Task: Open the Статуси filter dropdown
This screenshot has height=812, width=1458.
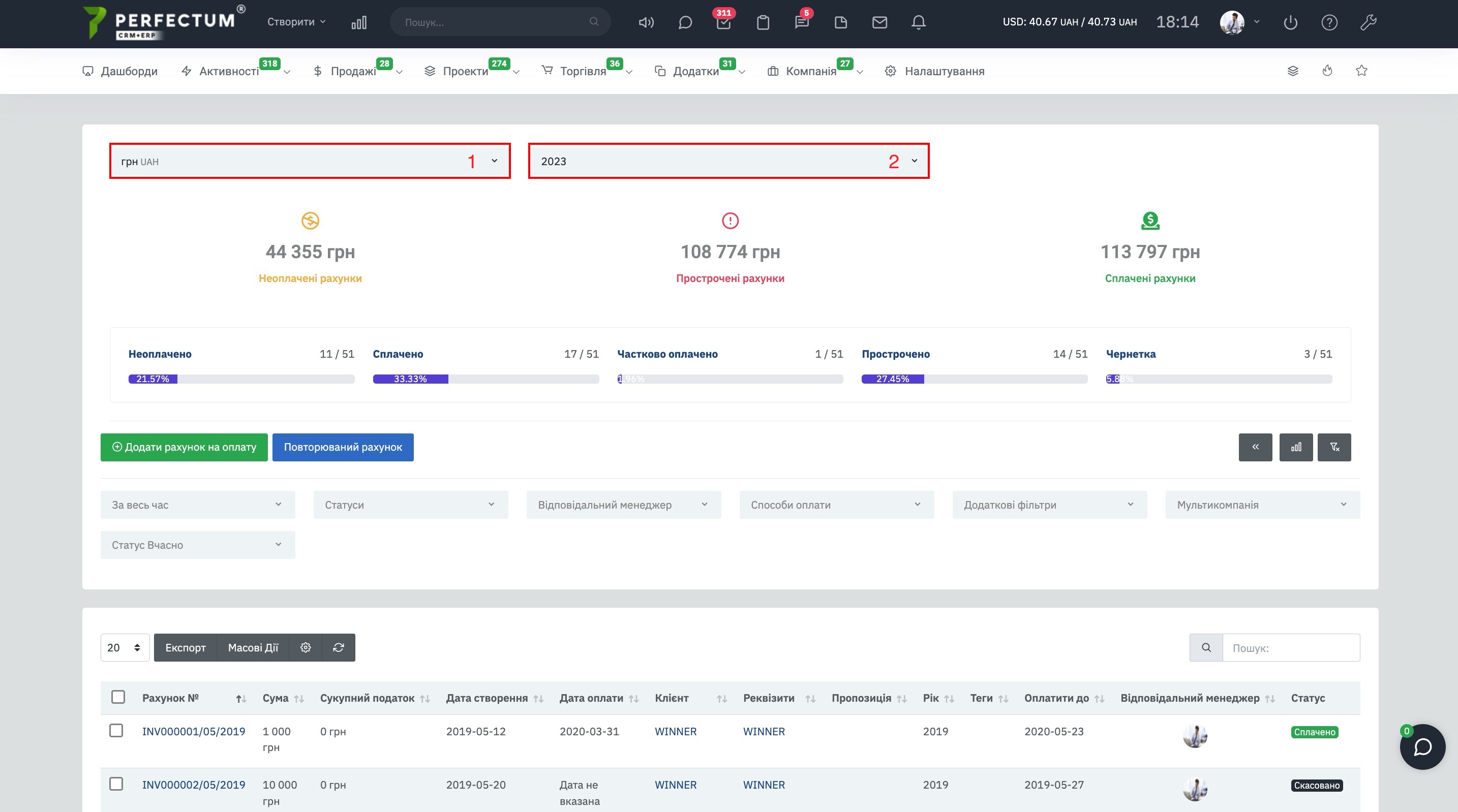Action: pos(411,505)
